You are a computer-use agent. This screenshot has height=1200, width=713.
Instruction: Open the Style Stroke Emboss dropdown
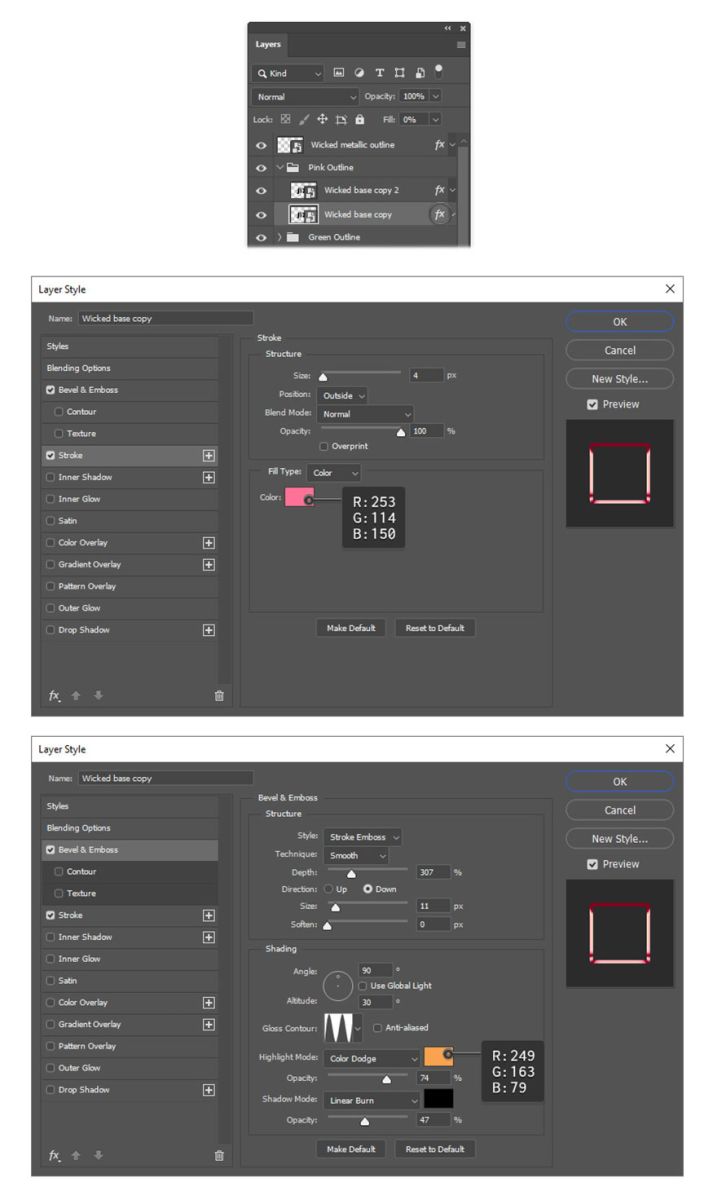pyautogui.click(x=362, y=837)
